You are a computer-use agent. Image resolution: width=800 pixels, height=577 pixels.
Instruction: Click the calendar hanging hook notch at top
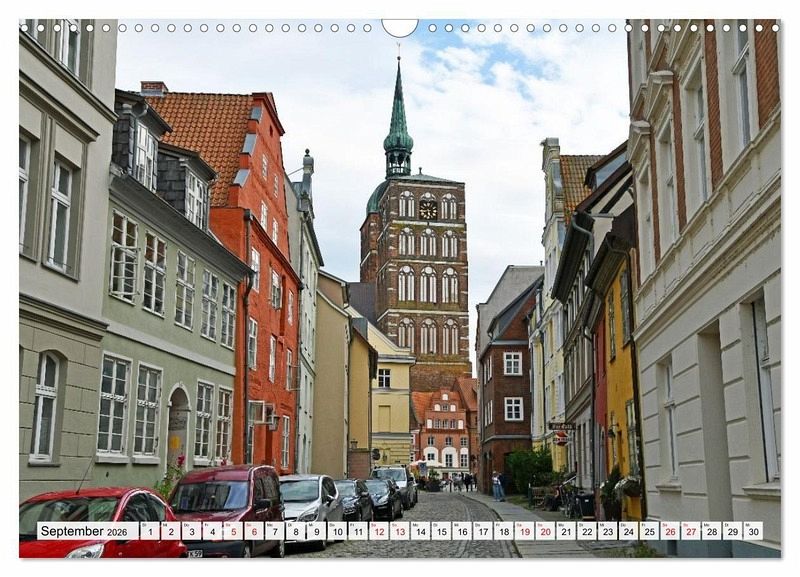click(400, 27)
